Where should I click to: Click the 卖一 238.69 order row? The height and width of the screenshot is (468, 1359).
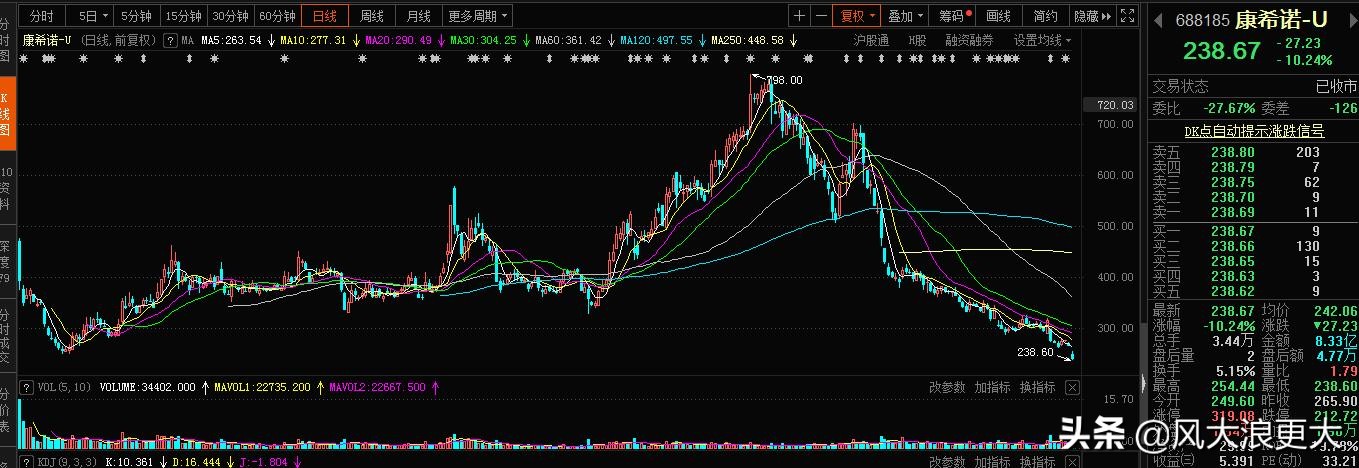1254,212
